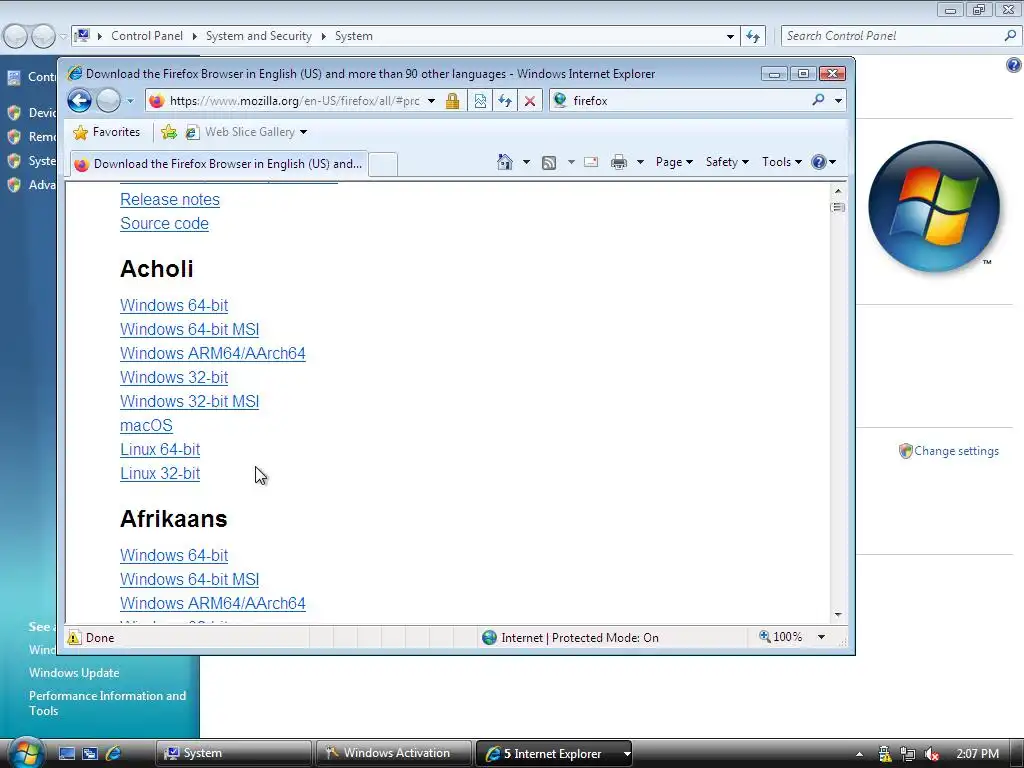Open the Favorites star button

(x=106, y=132)
